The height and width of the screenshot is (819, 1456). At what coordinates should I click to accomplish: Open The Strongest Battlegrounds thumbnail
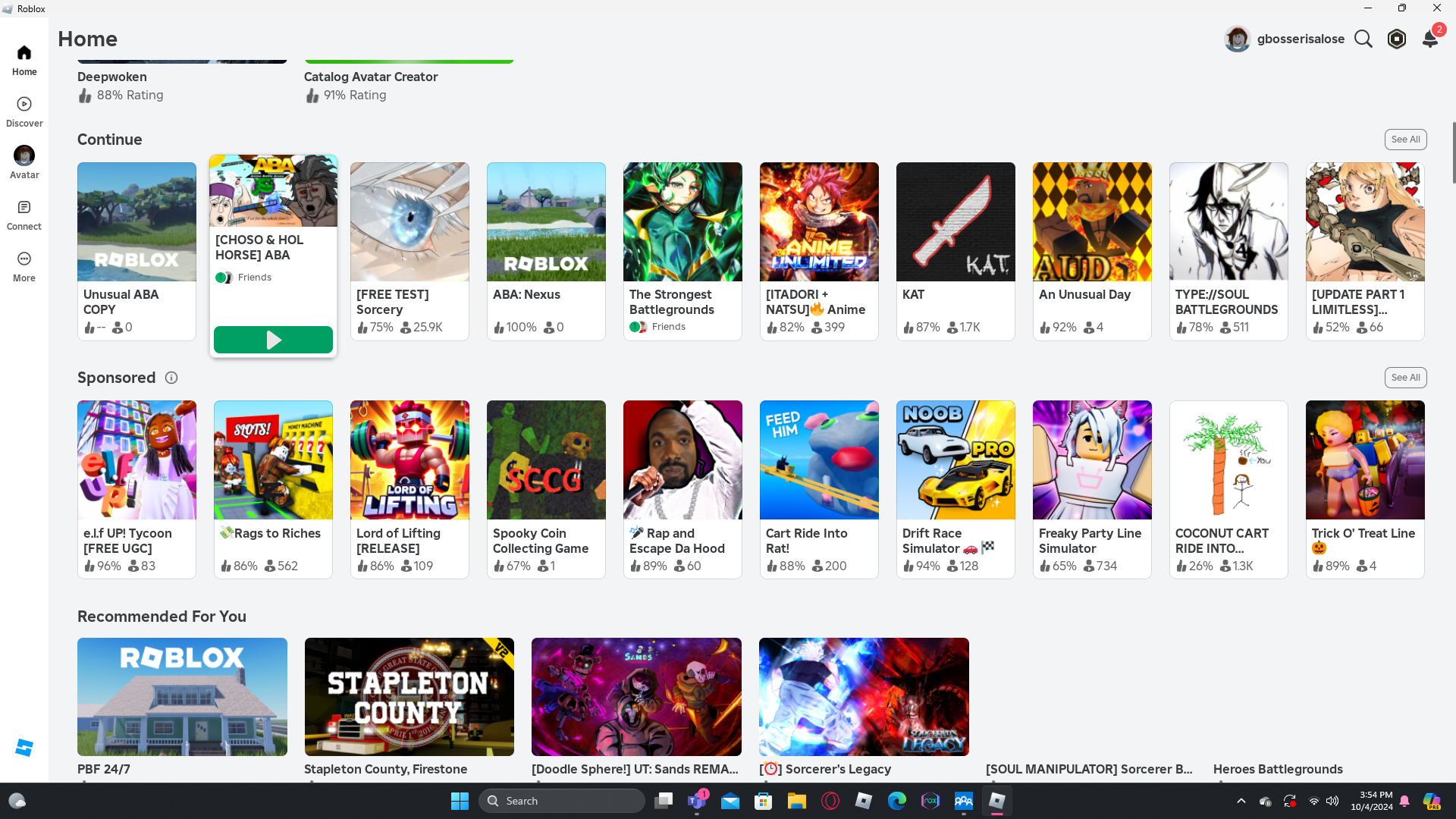682,221
